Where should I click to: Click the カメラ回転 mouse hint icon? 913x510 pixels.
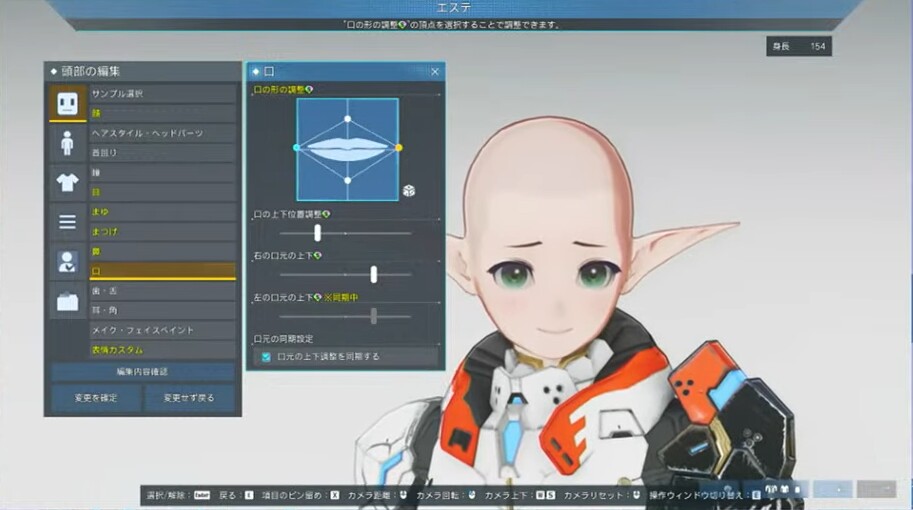click(x=472, y=495)
